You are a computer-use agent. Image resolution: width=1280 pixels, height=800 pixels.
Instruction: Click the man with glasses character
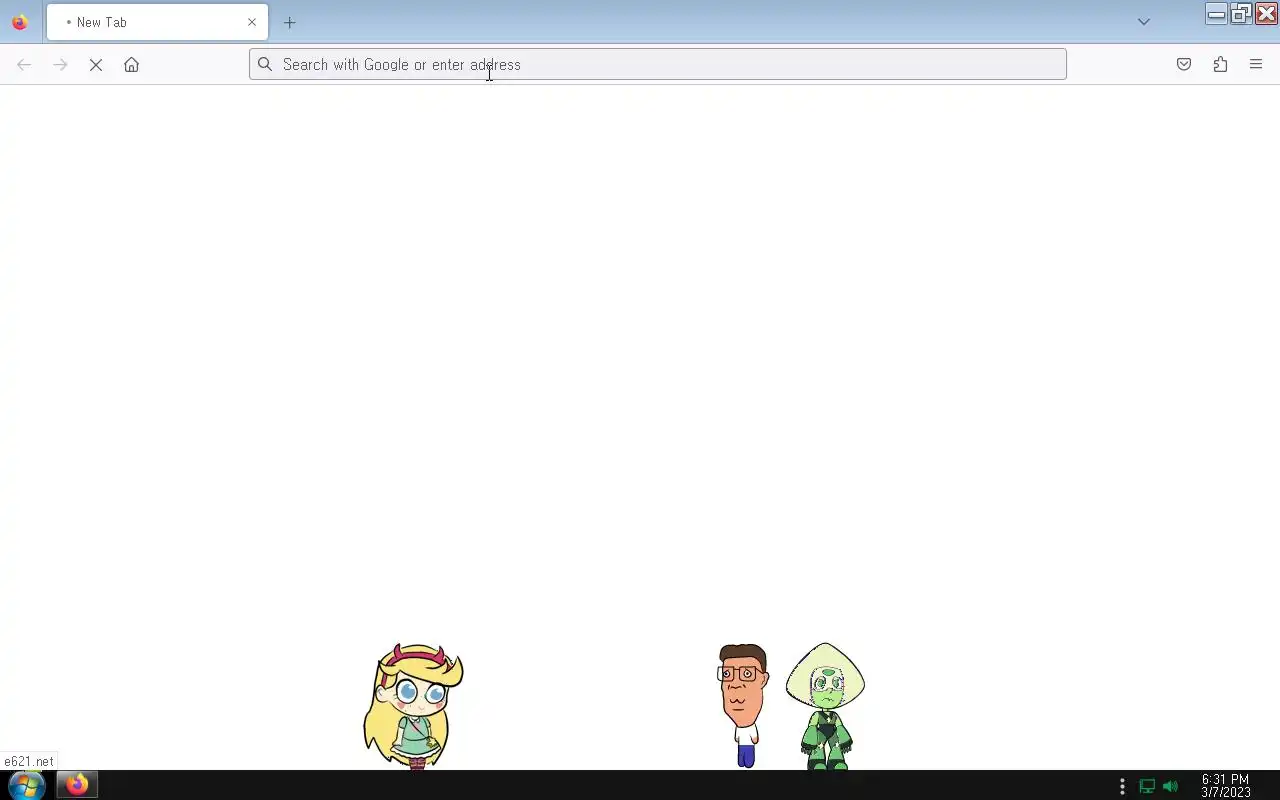(x=743, y=706)
